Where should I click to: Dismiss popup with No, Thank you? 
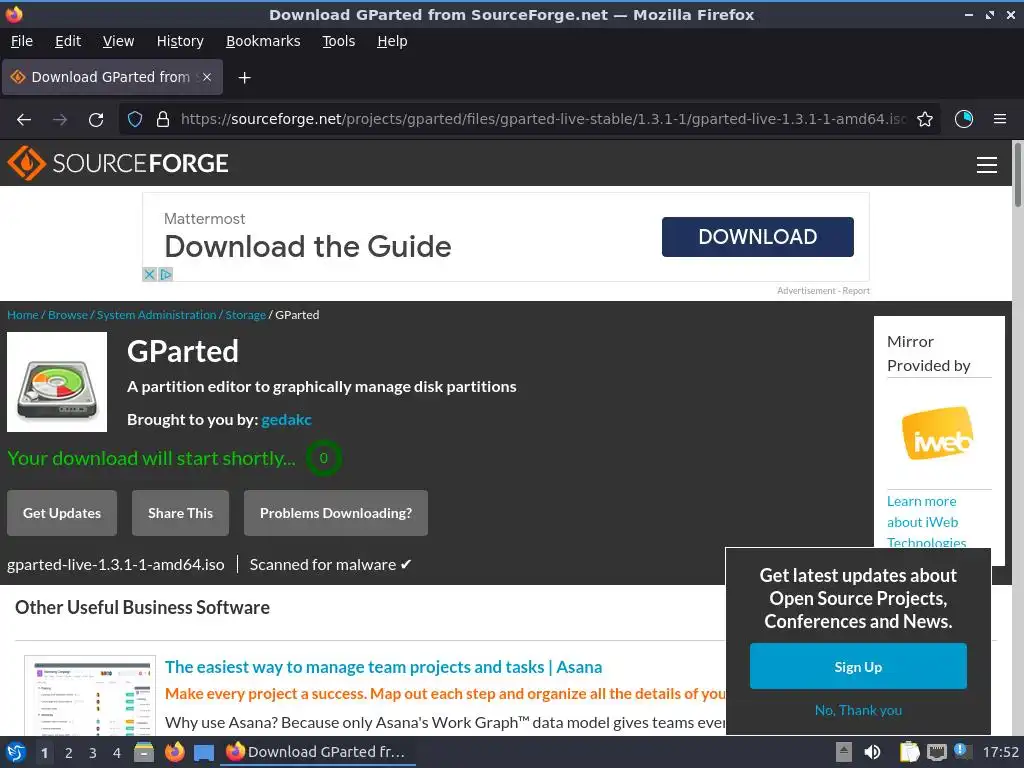(858, 710)
